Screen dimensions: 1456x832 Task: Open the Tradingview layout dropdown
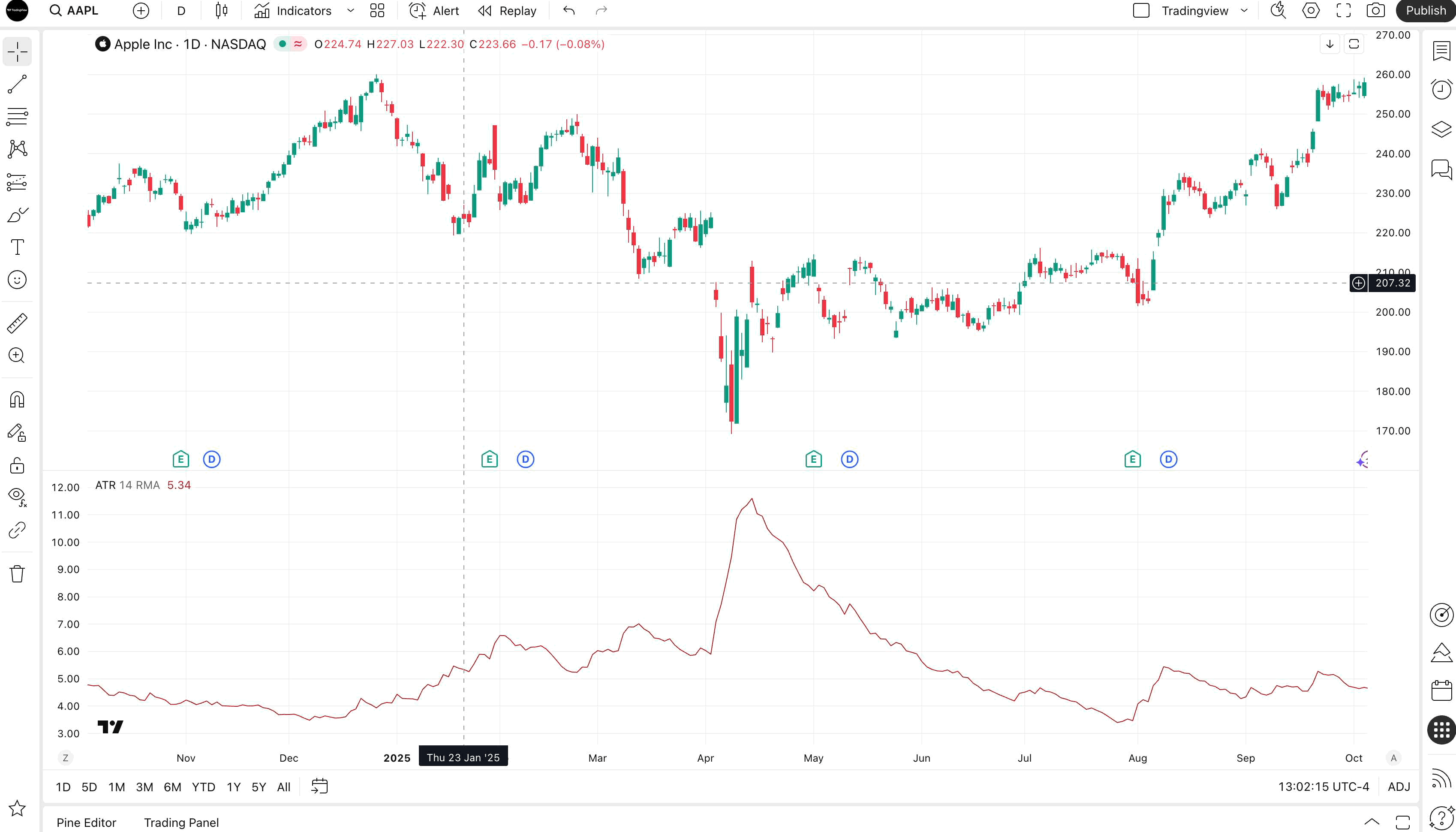1243,10
